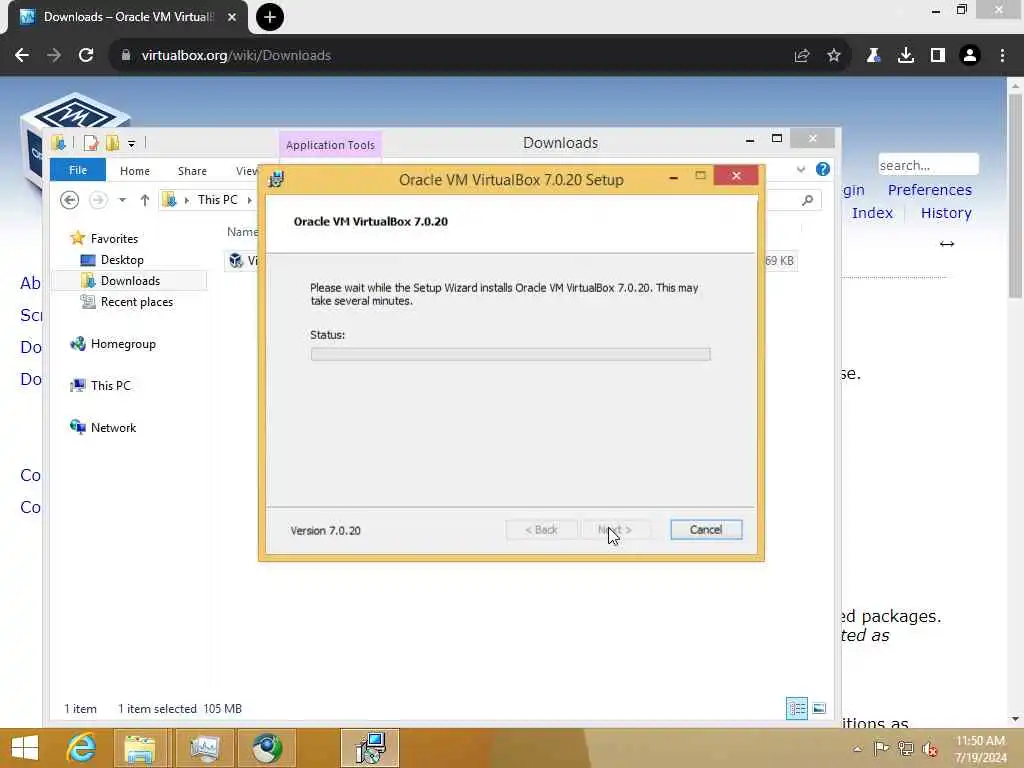Open Windows Start button
Viewport: 1024px width, 768px height.
point(25,748)
